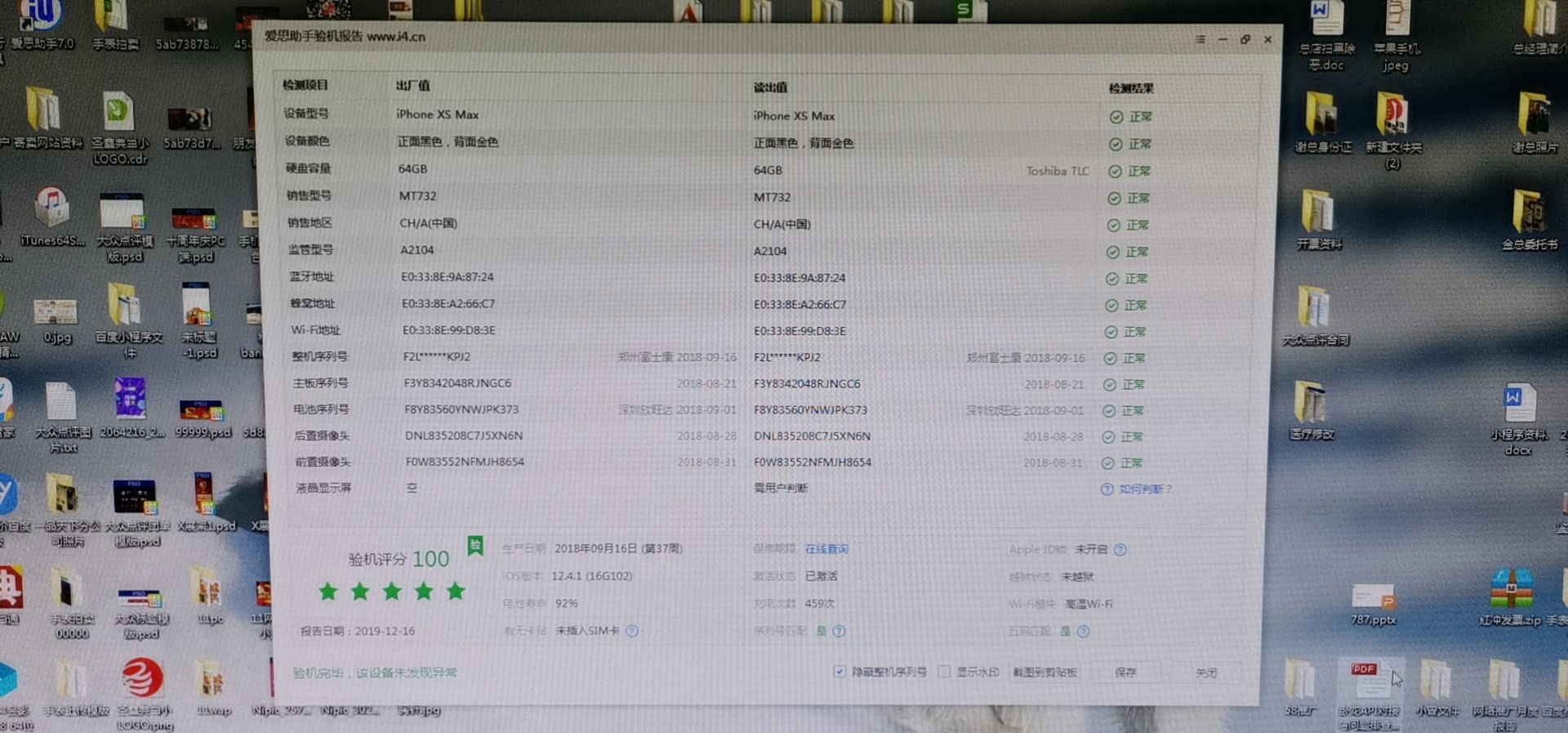Click the iOS版本 12.4.1 (16G102) value
The image size is (1568, 733).
click(592, 576)
